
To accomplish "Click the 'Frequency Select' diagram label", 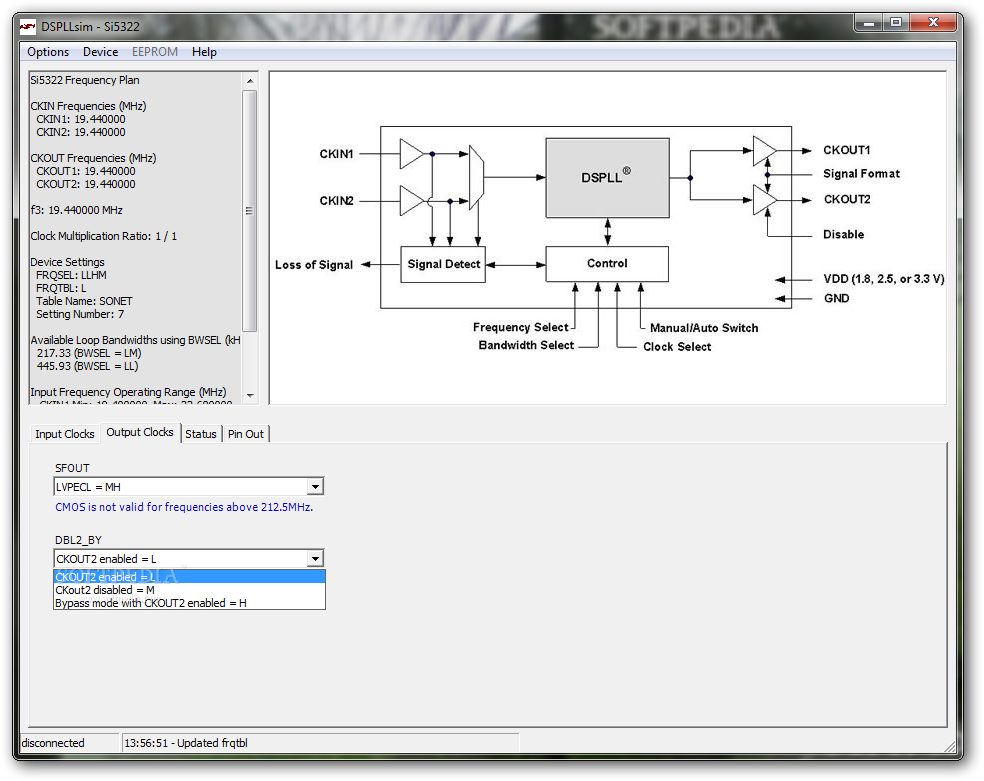I will coord(521,327).
